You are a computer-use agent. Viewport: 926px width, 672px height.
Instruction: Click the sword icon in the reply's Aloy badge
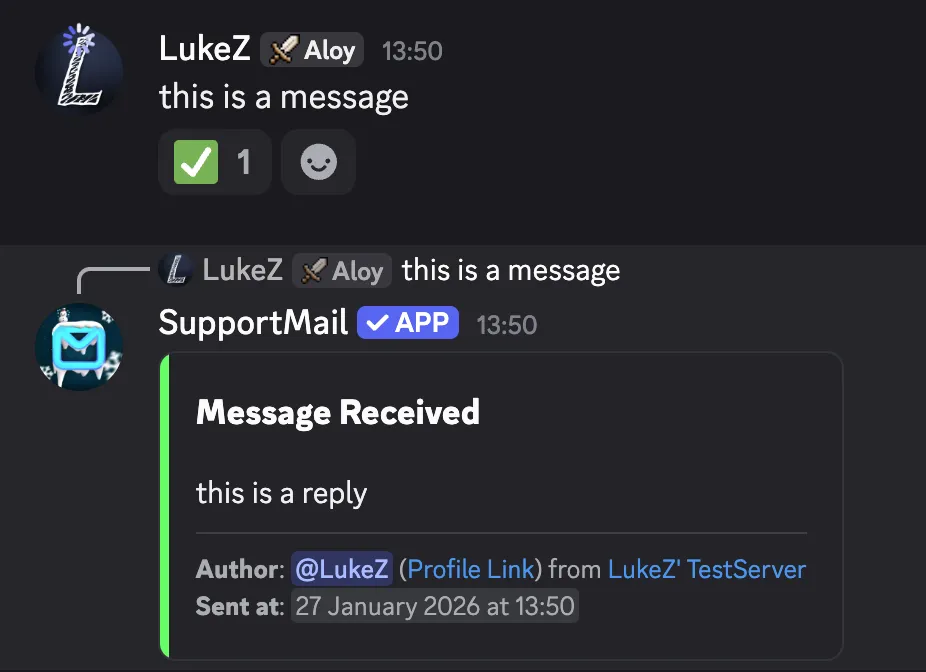pyautogui.click(x=314, y=270)
